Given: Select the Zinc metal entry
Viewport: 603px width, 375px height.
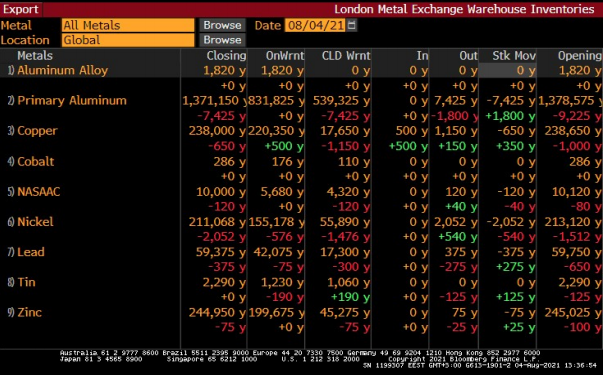Looking at the screenshot, I should [x=29, y=312].
